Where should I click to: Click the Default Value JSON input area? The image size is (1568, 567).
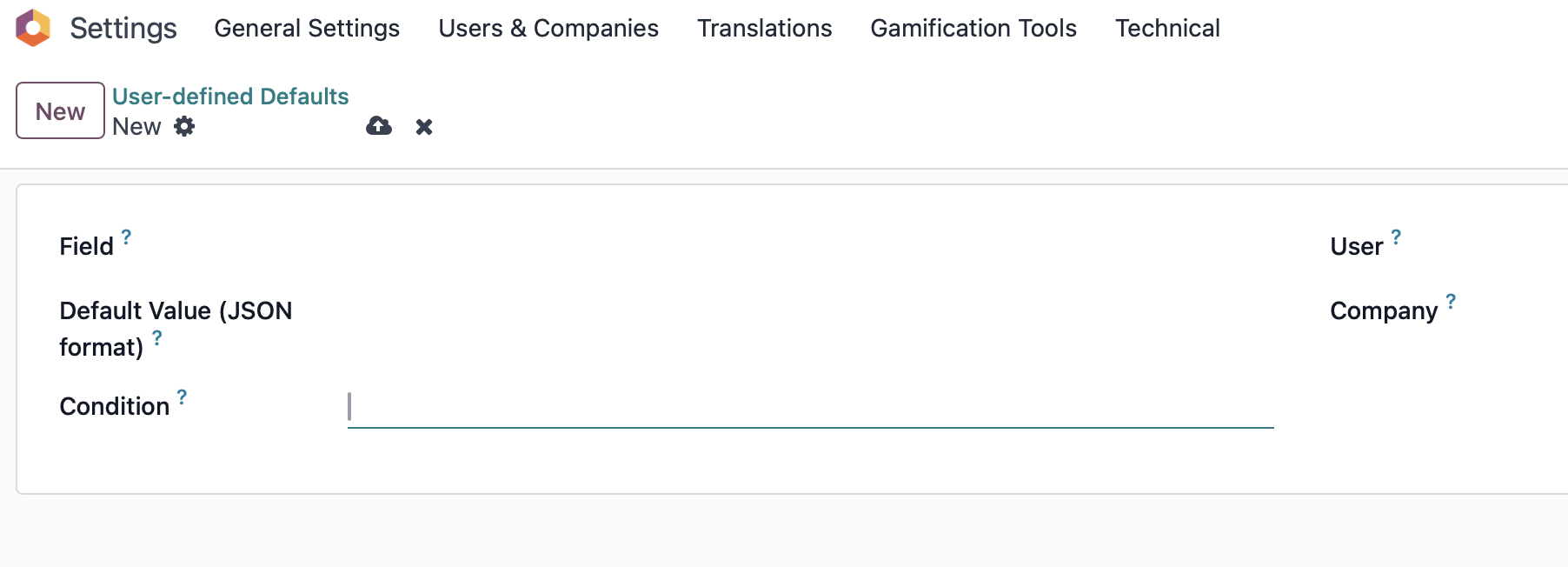[x=810, y=311]
